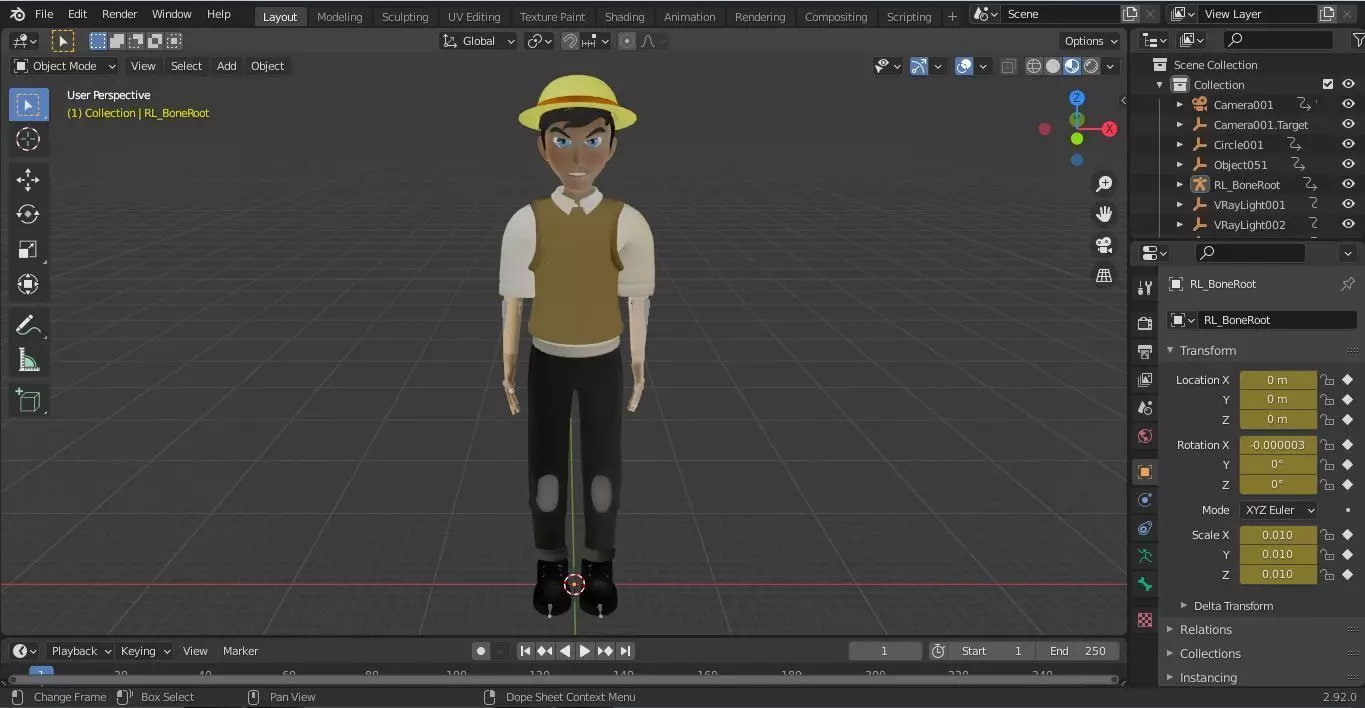Open the Physics properties tab
This screenshot has height=708, width=1365.
coord(1145,499)
